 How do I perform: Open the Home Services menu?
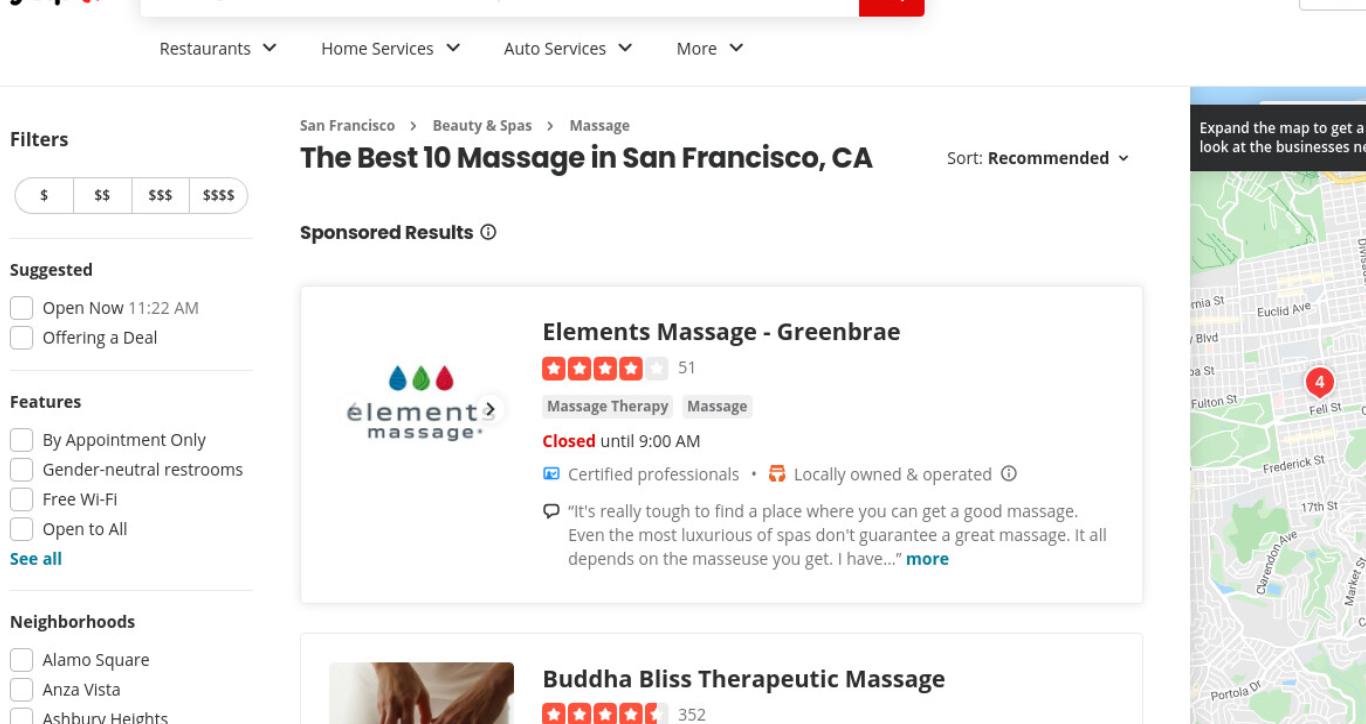391,48
